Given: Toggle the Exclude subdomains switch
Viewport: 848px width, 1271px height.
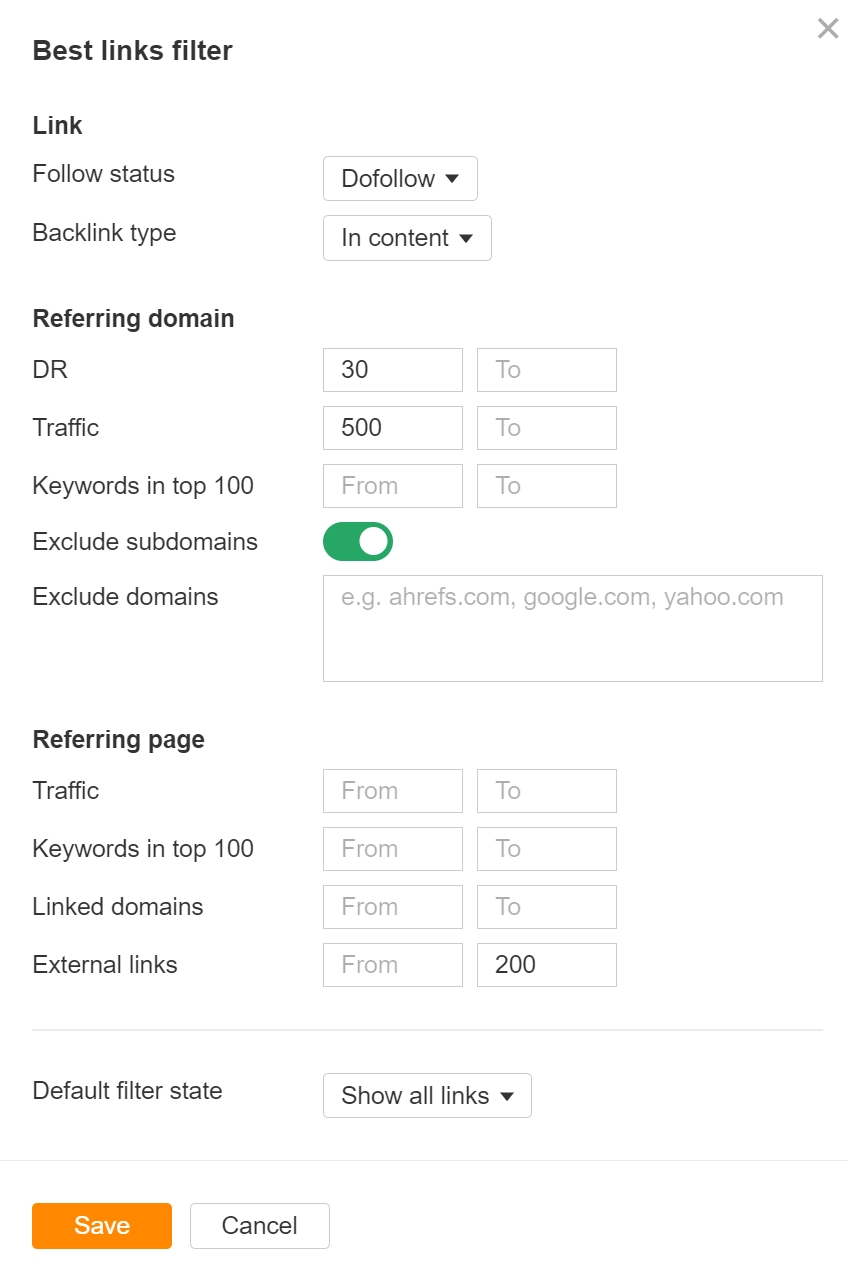Looking at the screenshot, I should 358,542.
